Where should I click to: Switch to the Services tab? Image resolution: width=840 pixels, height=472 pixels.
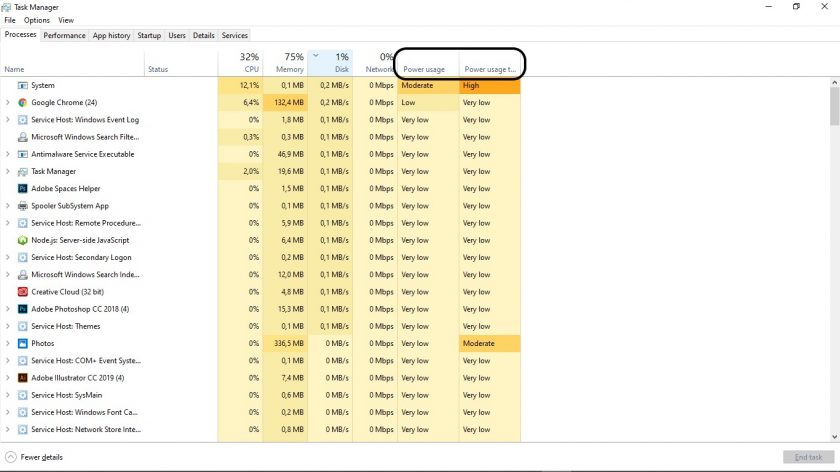click(x=235, y=35)
